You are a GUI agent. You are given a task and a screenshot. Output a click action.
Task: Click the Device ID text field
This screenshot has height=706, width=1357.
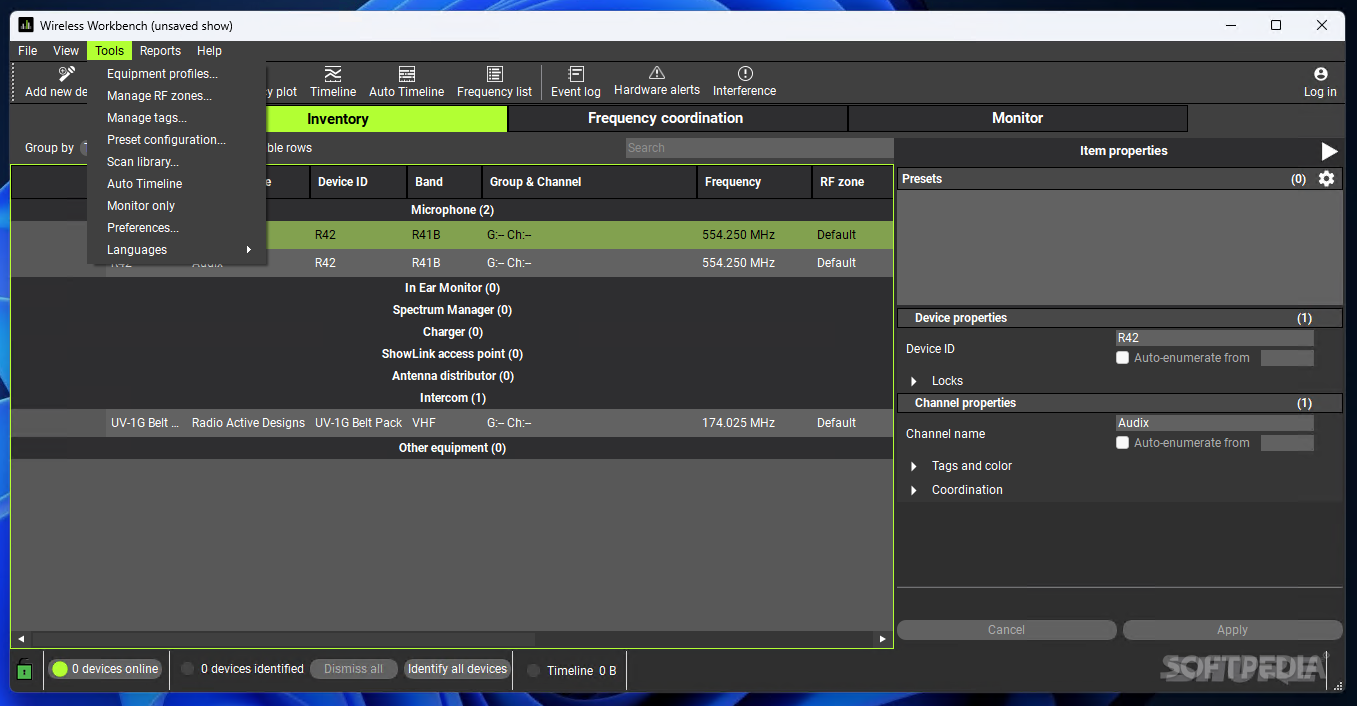click(1214, 338)
